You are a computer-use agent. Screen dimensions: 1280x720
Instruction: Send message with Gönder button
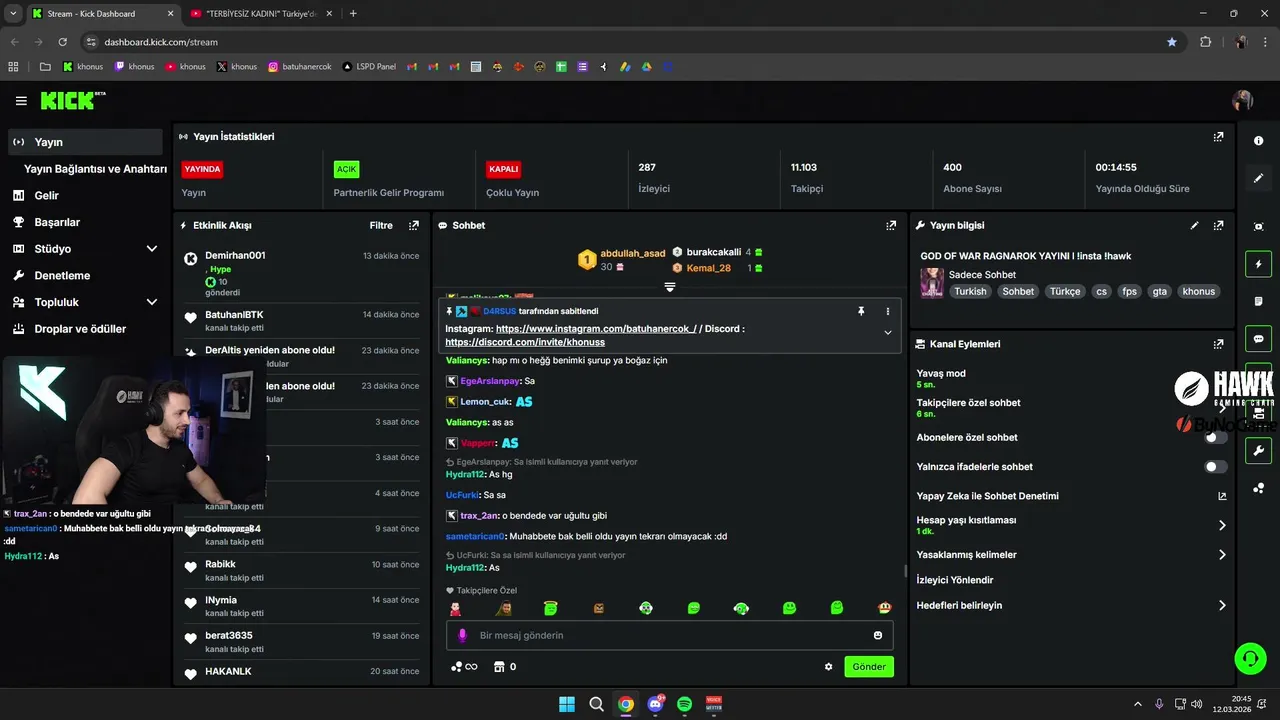tap(869, 667)
